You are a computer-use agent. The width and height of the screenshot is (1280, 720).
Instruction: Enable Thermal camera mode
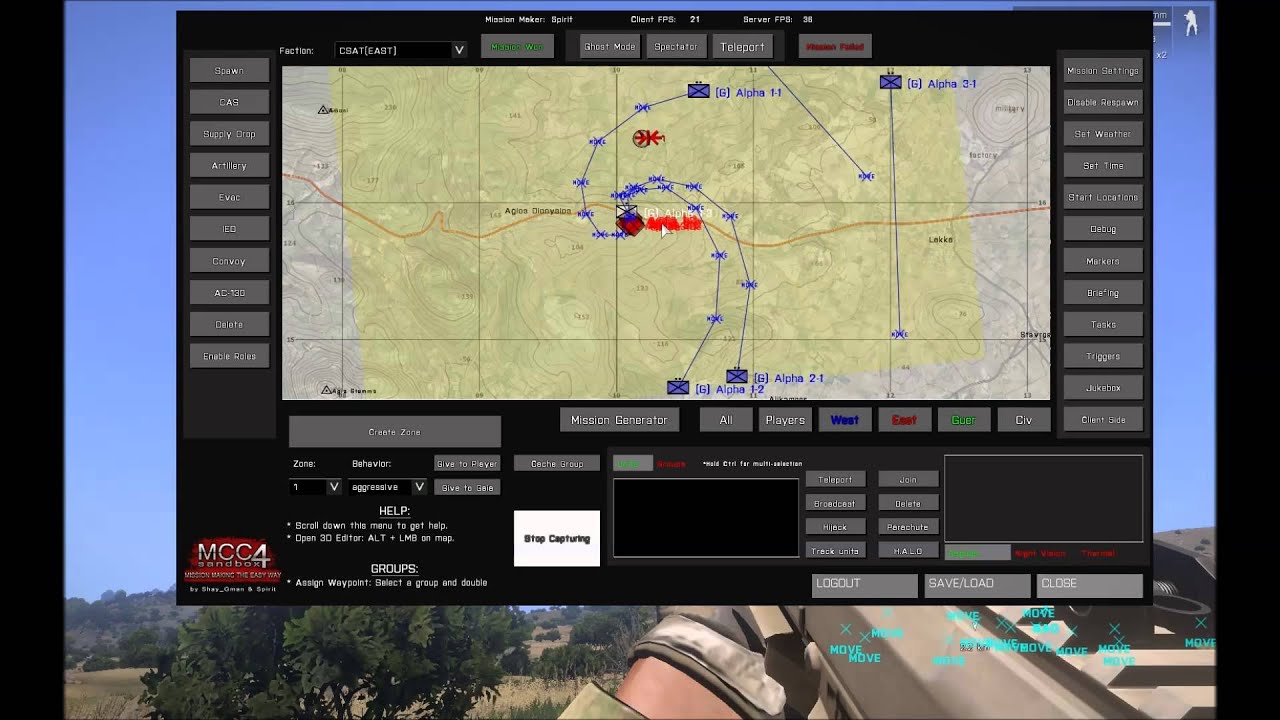pyautogui.click(x=1098, y=553)
